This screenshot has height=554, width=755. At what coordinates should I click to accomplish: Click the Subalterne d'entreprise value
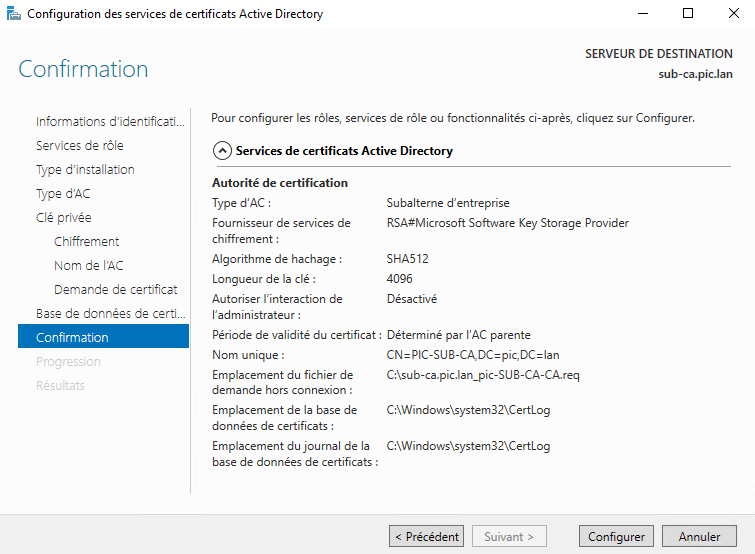(x=448, y=203)
